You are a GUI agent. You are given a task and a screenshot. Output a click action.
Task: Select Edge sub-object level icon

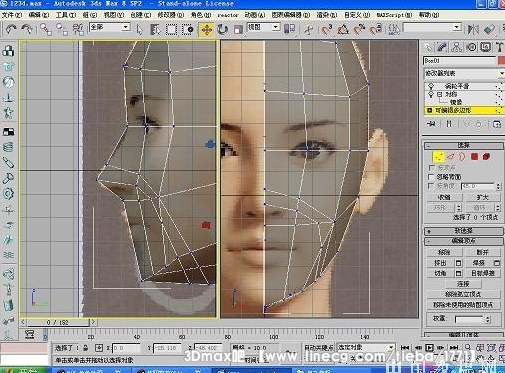coord(451,156)
